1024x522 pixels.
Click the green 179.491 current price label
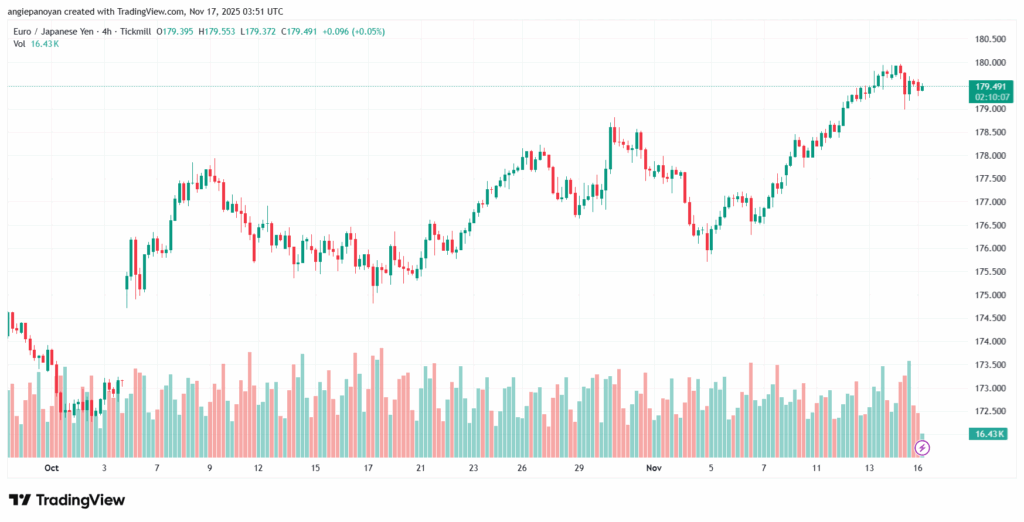pyautogui.click(x=990, y=87)
